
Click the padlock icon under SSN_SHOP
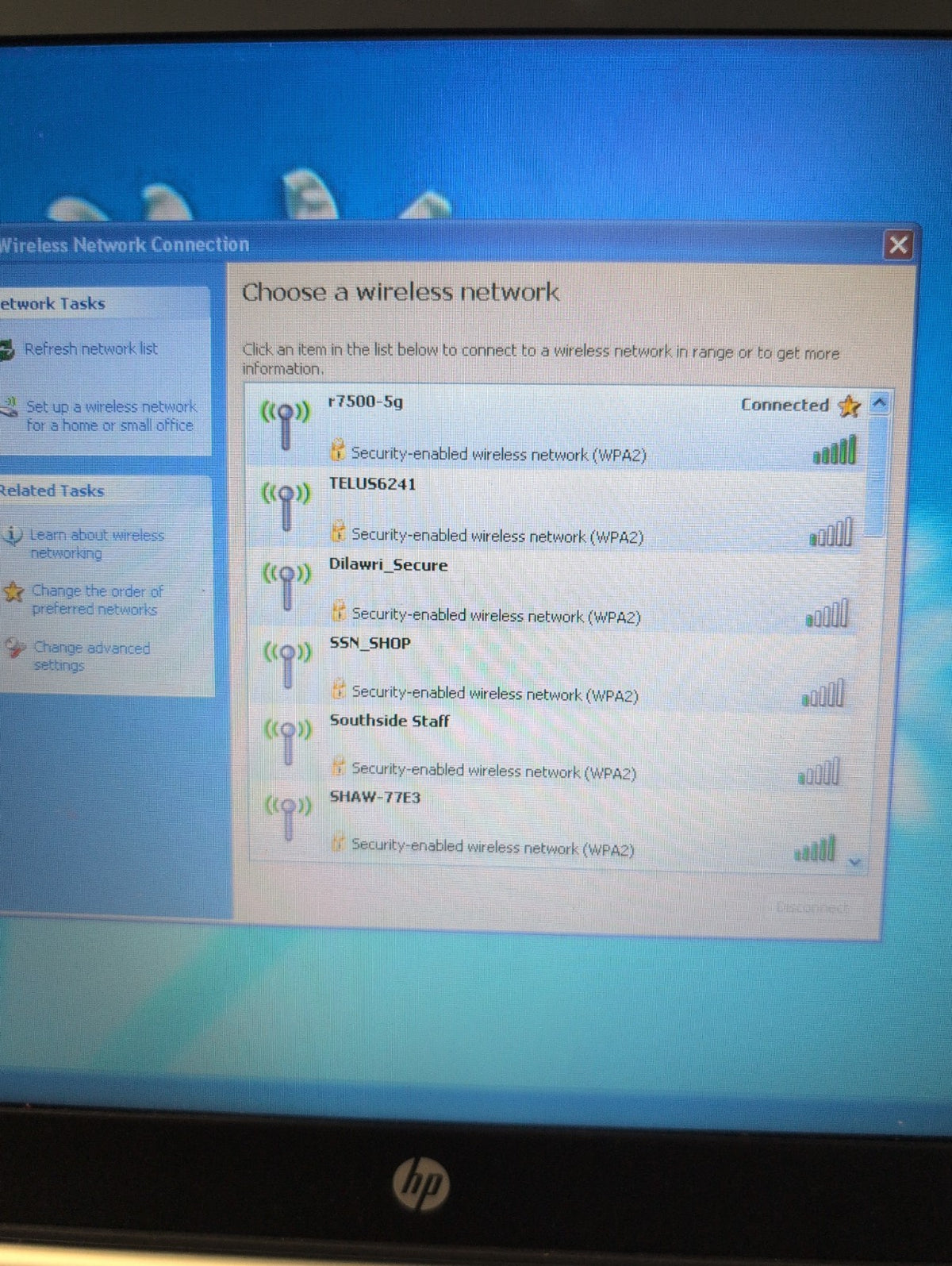coord(339,689)
